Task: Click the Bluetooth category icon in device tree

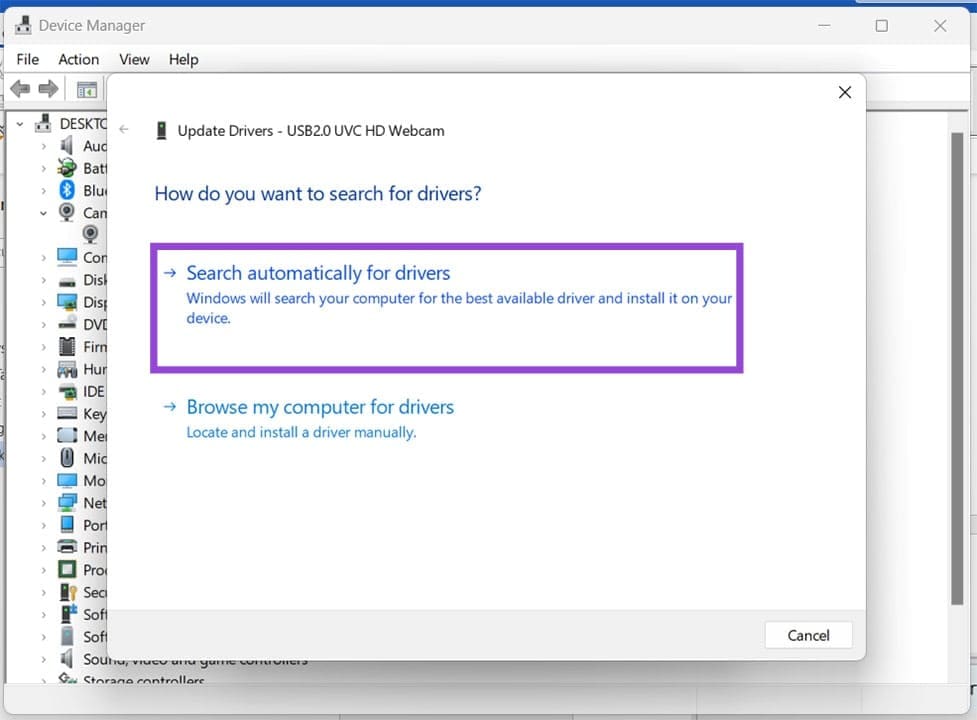Action: (x=65, y=190)
